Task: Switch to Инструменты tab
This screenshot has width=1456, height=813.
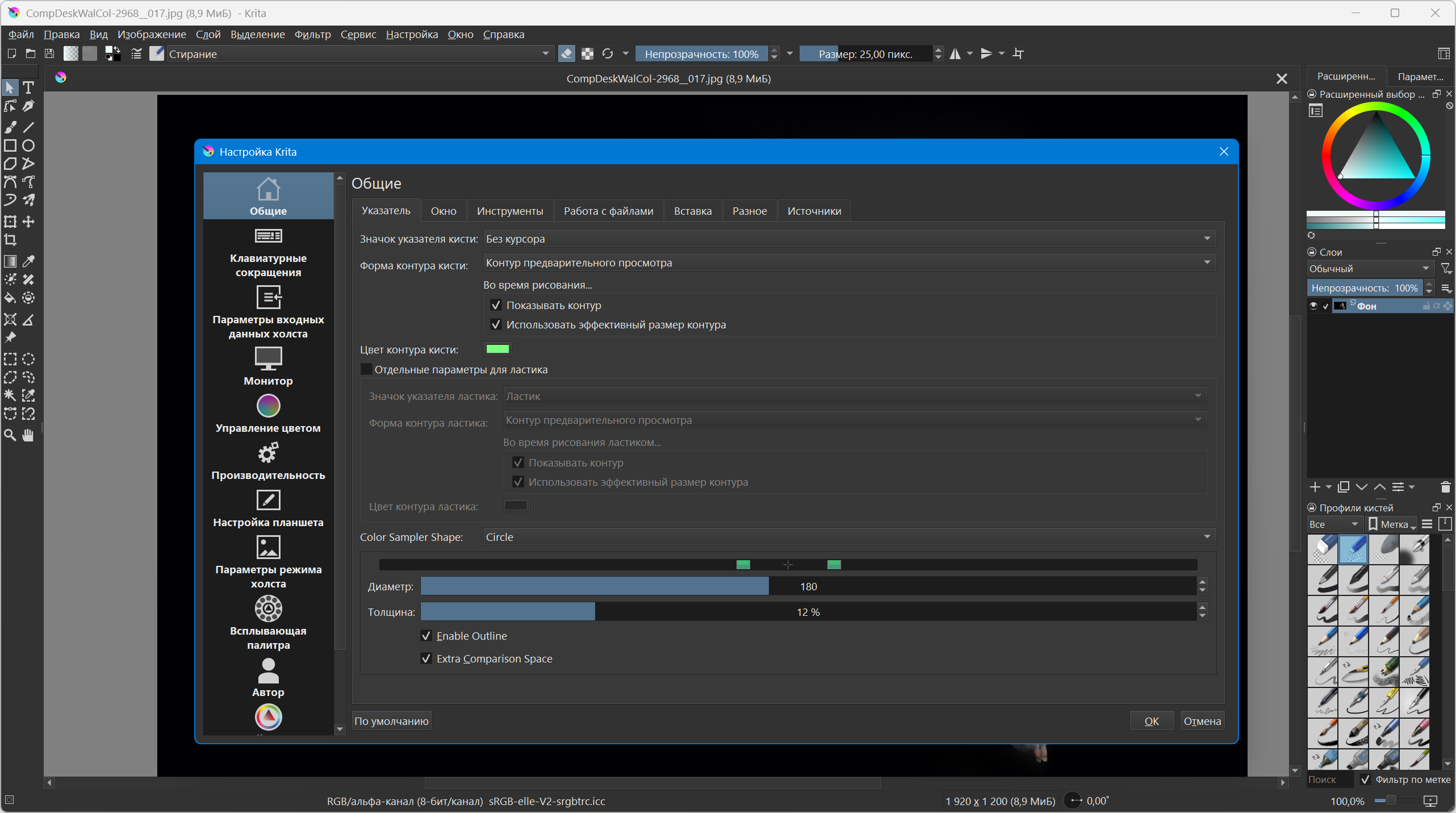Action: [509, 211]
